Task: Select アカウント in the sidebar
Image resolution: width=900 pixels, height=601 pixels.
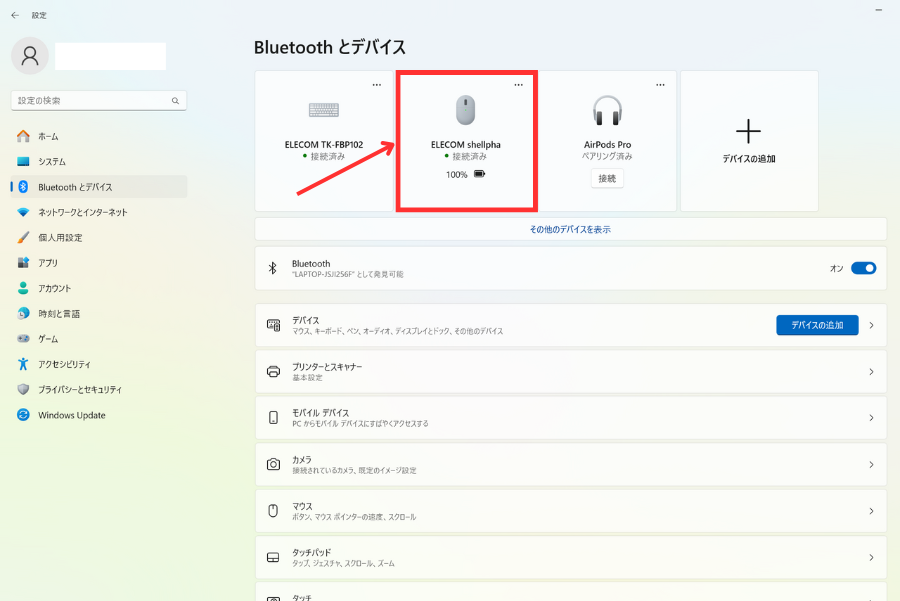Action: pos(99,288)
